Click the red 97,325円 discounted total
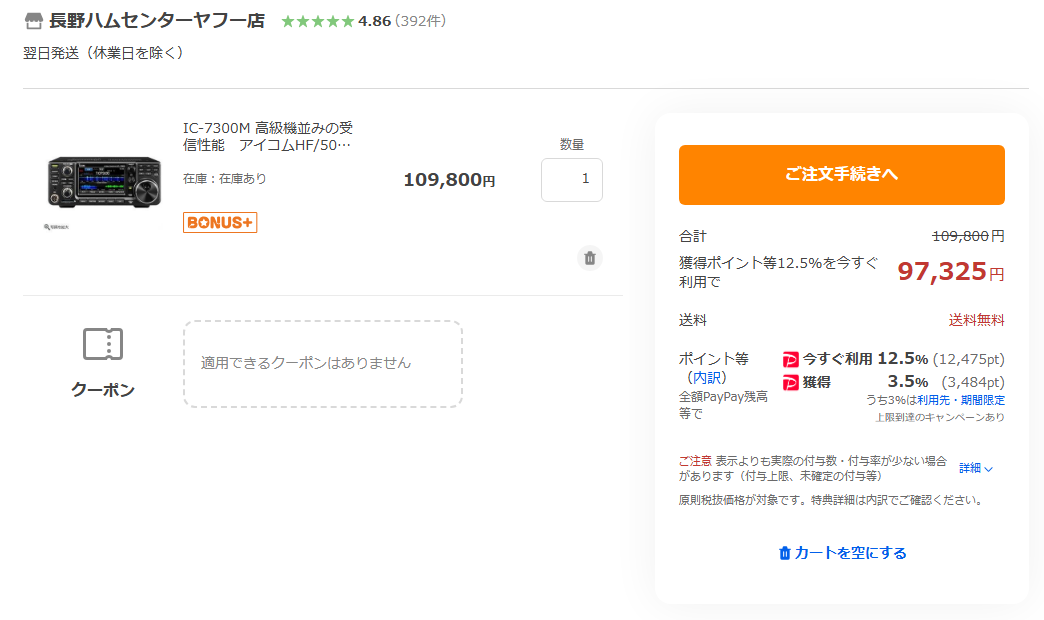Screen dimensions: 1044x620 (951, 272)
